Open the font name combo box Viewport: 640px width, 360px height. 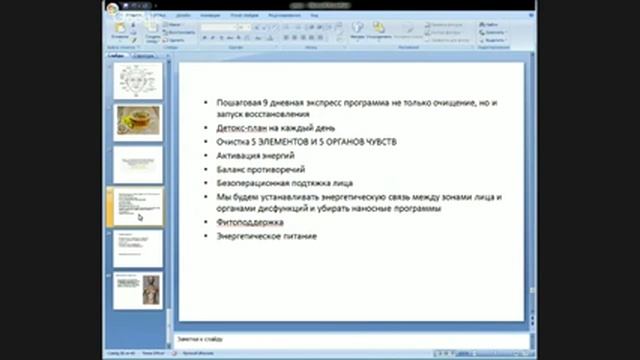click(219, 27)
